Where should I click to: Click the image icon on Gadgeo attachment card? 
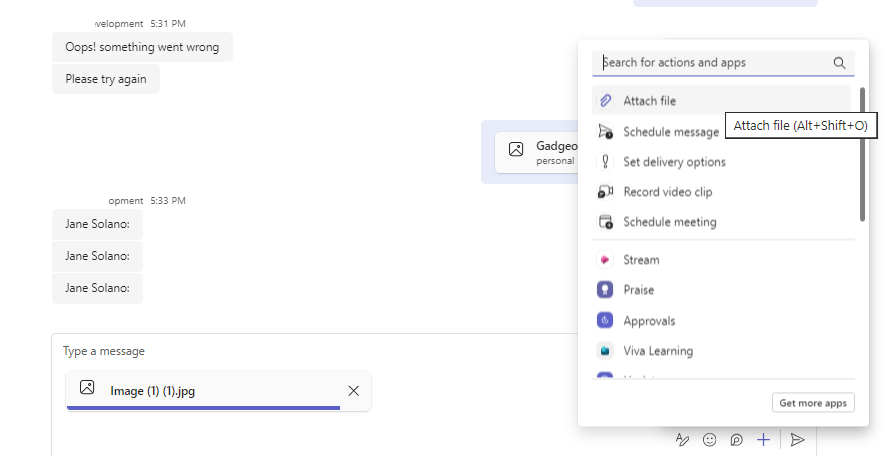pyautogui.click(x=516, y=149)
